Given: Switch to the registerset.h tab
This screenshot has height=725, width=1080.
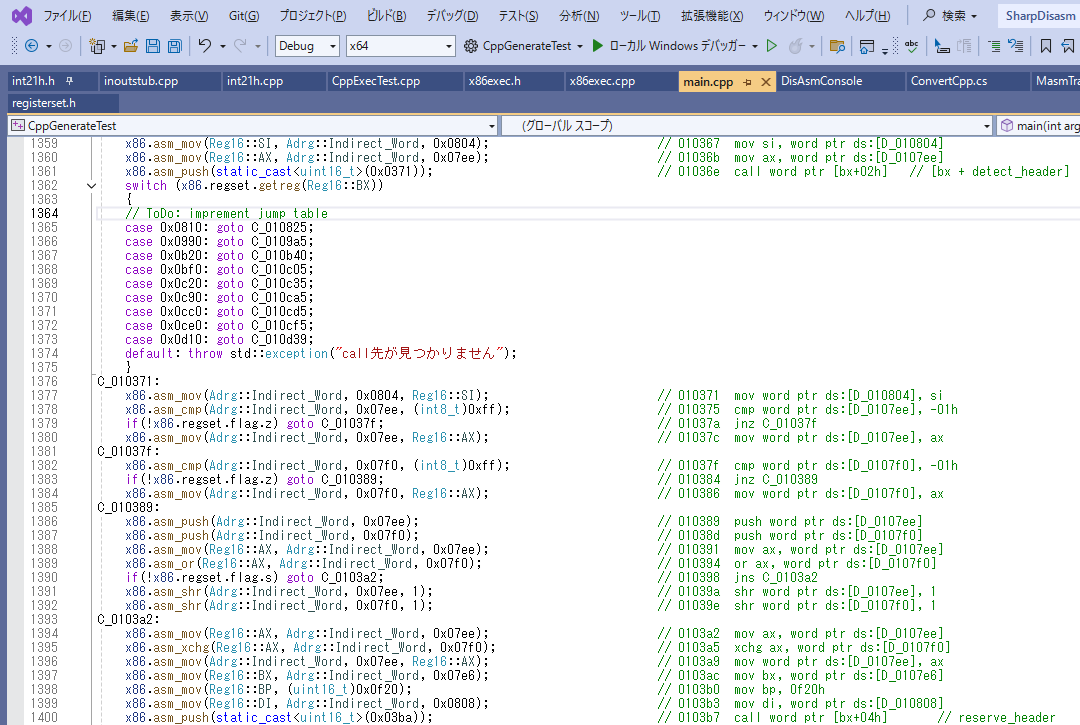Looking at the screenshot, I should click(63, 103).
